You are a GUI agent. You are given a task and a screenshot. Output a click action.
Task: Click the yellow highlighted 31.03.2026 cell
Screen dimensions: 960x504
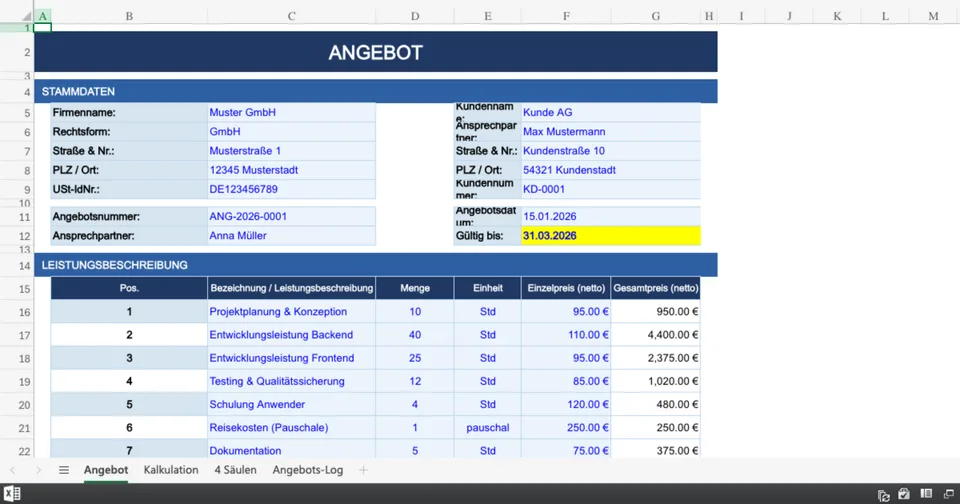click(x=610, y=236)
